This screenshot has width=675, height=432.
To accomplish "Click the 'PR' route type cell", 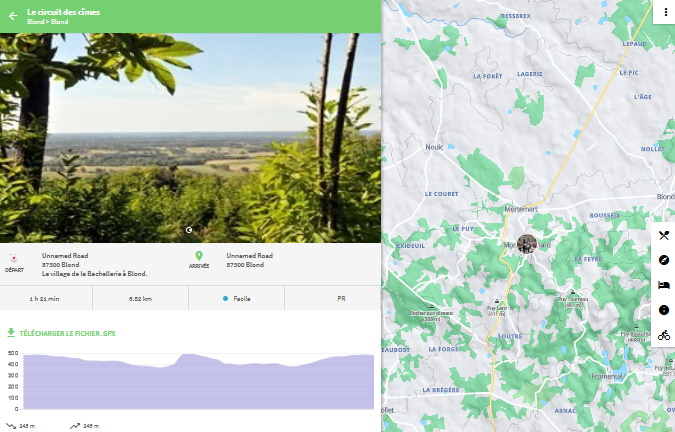I will [x=333, y=298].
